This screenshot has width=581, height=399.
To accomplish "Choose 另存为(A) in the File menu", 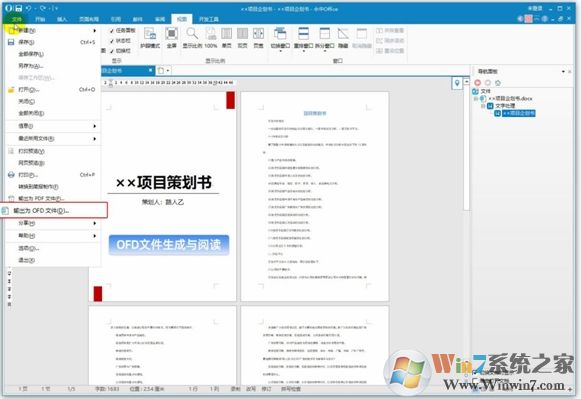I will (x=52, y=66).
